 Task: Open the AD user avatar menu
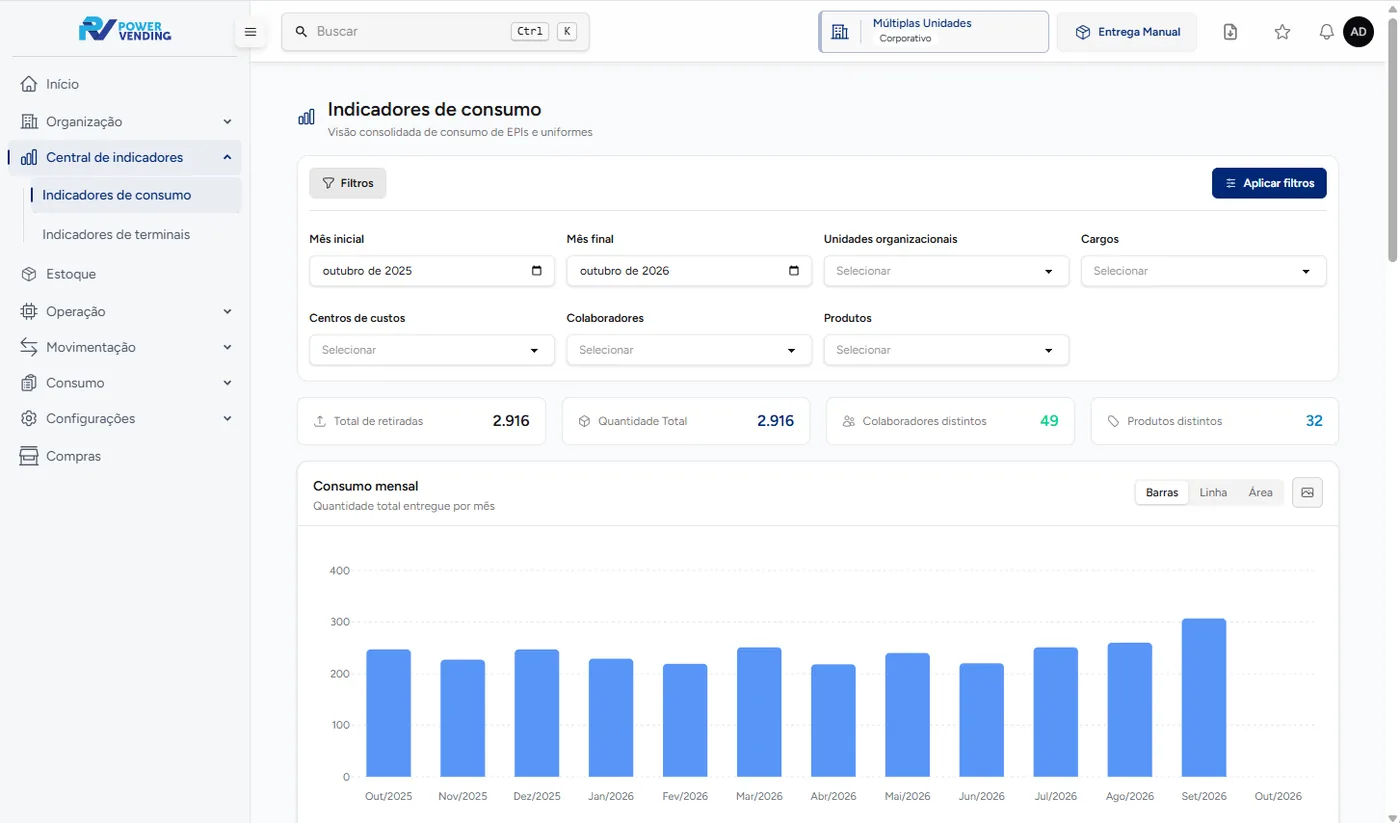[x=1358, y=32]
